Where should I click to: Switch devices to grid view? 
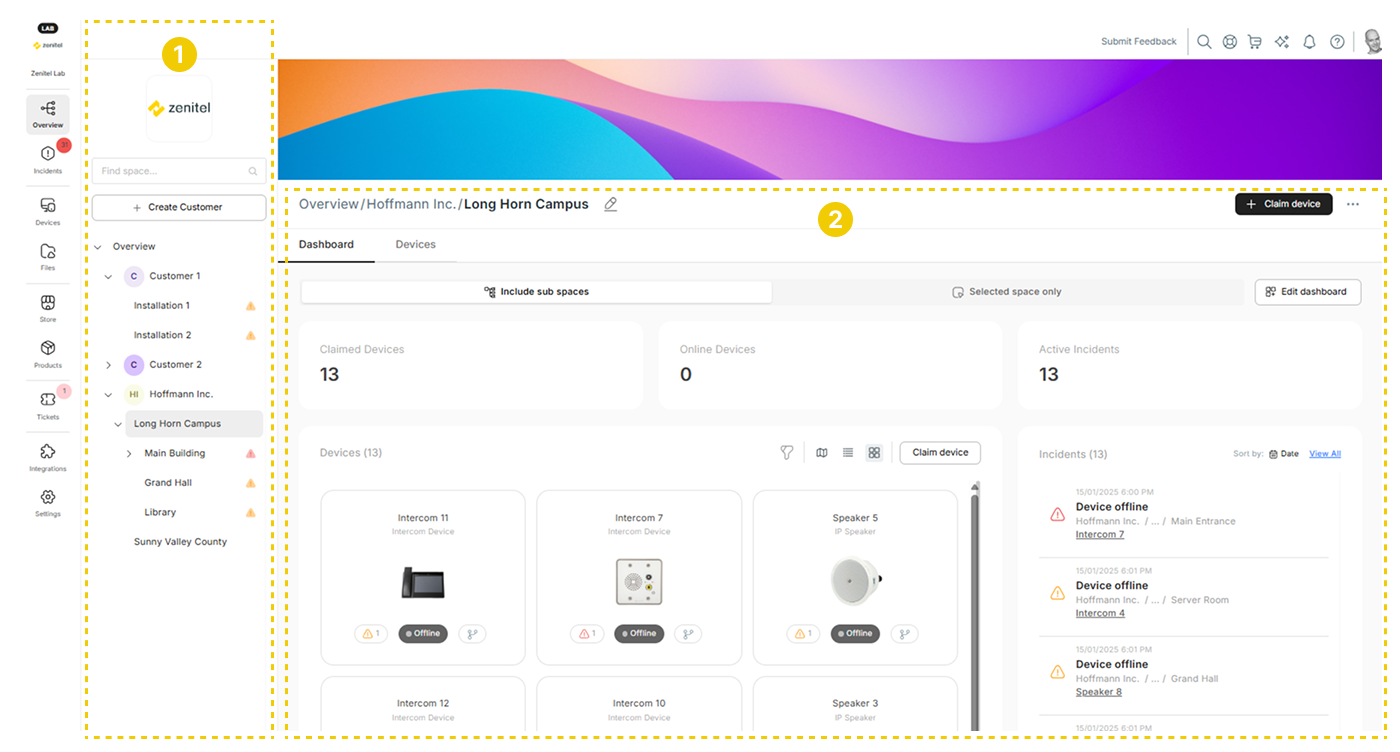point(874,453)
